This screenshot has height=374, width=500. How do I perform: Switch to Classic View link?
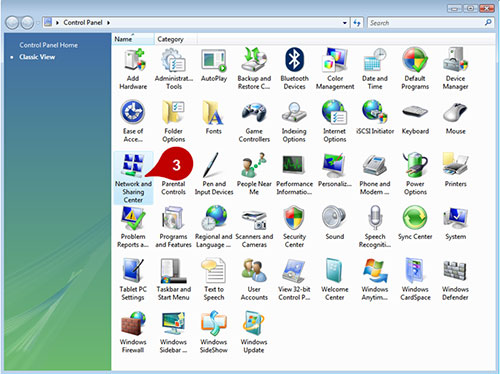(37, 57)
